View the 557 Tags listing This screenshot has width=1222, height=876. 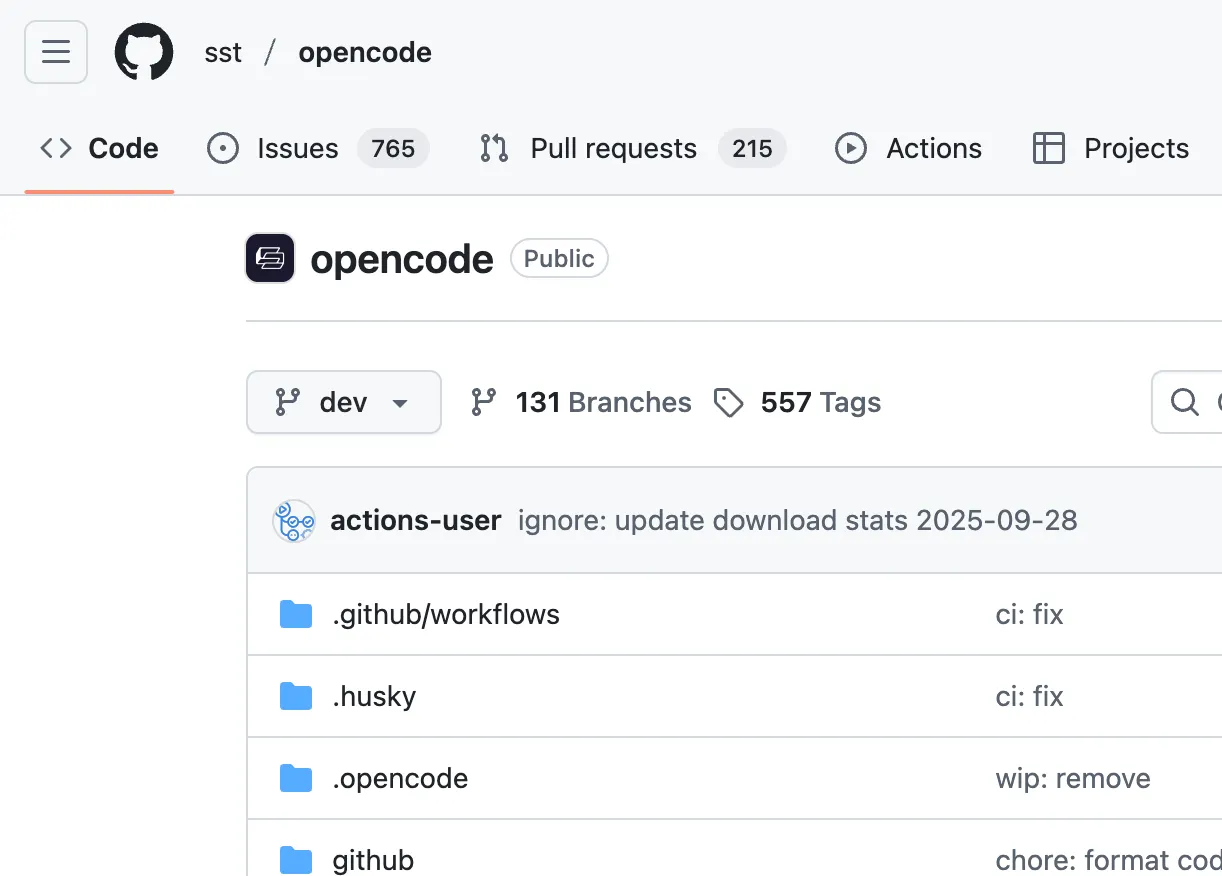click(821, 402)
